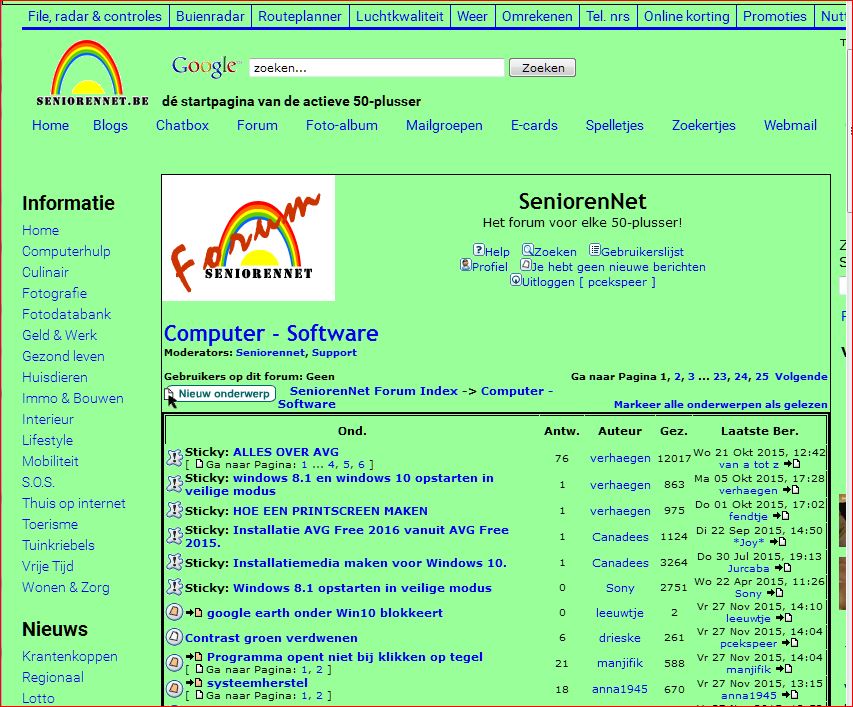Viewport: 853px width, 707px height.
Task: Click the Help question mark icon
Action: tap(479, 251)
